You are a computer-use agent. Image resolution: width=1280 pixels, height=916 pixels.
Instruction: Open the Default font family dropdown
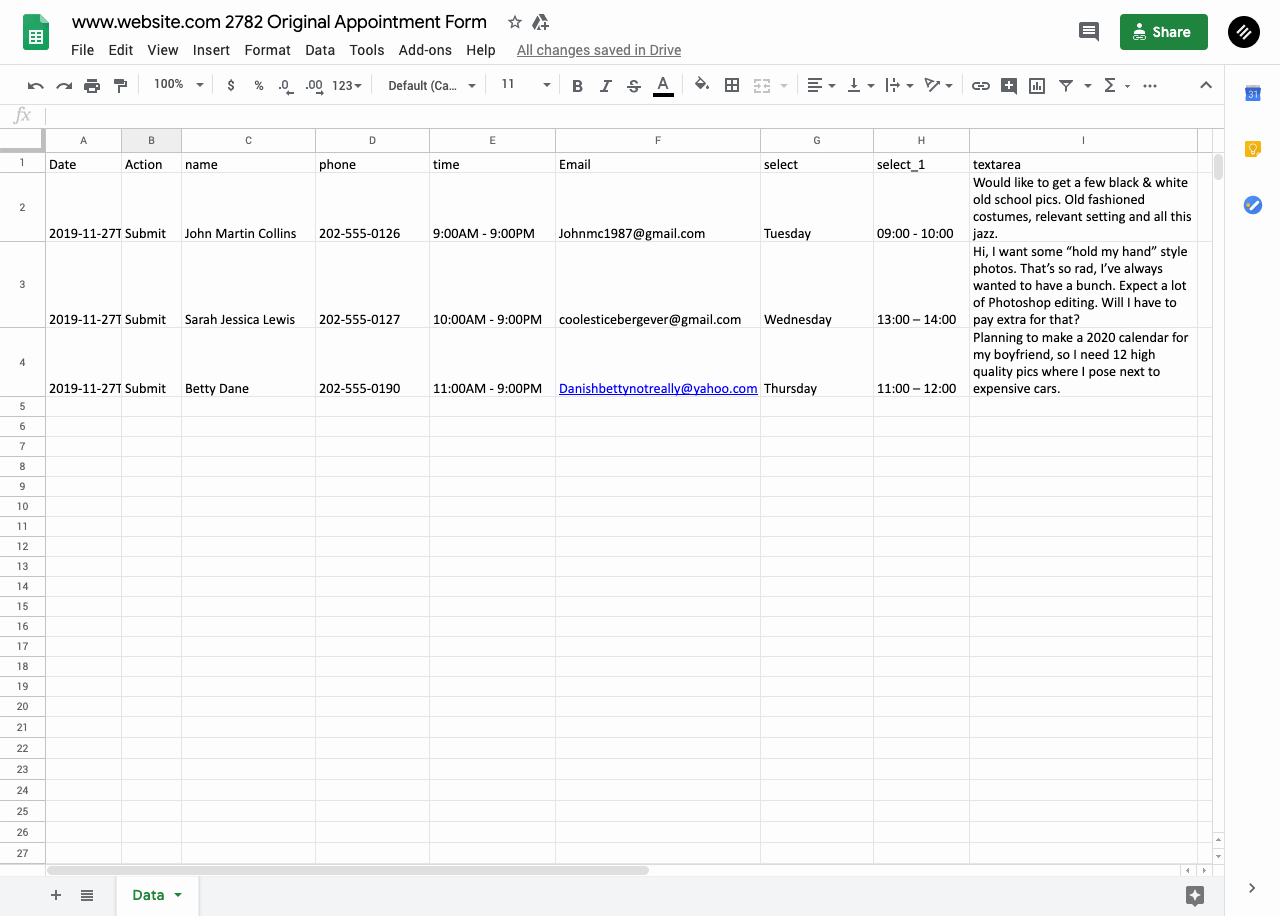pyautogui.click(x=431, y=86)
